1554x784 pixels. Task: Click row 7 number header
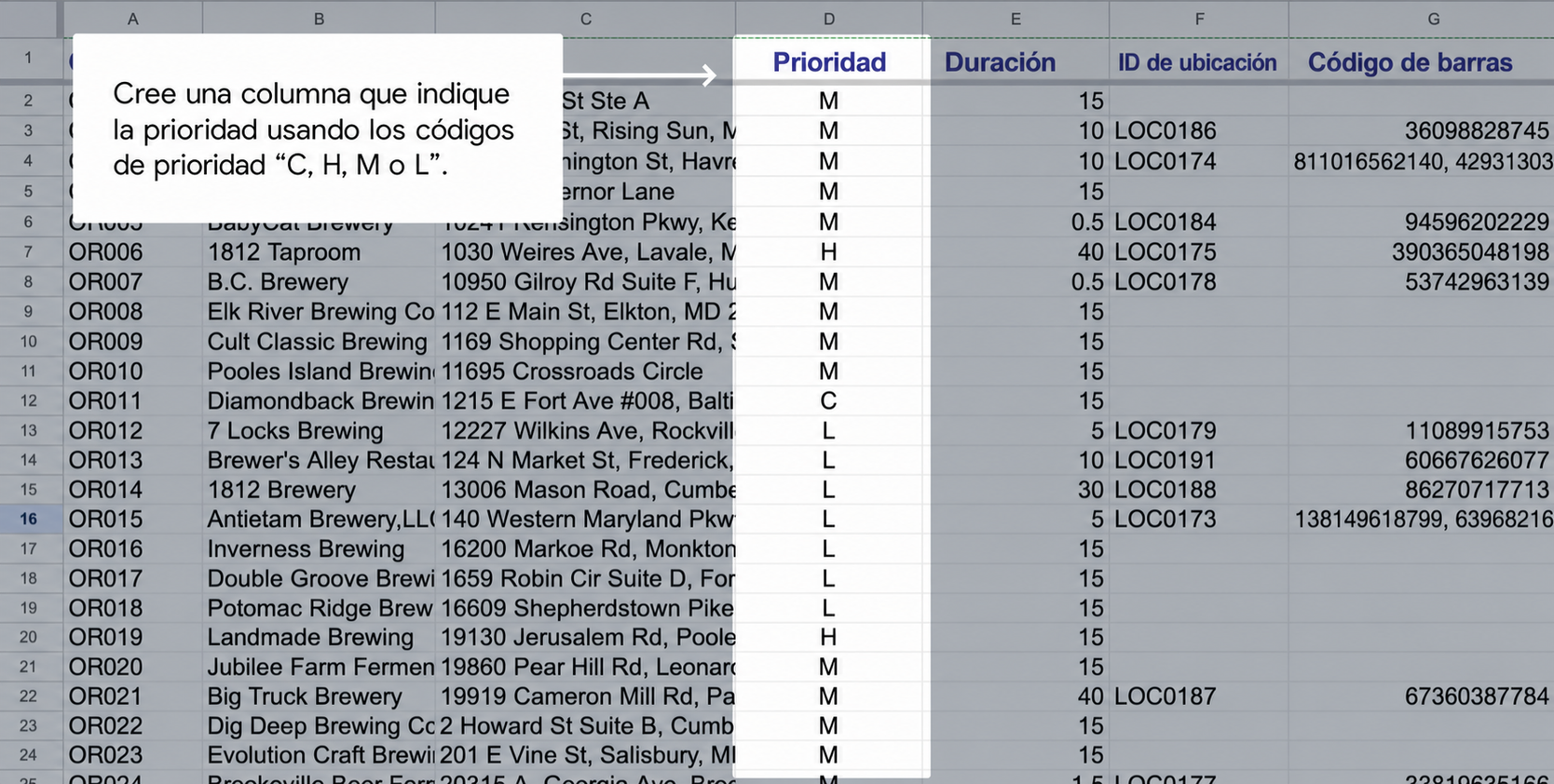pyautogui.click(x=29, y=251)
